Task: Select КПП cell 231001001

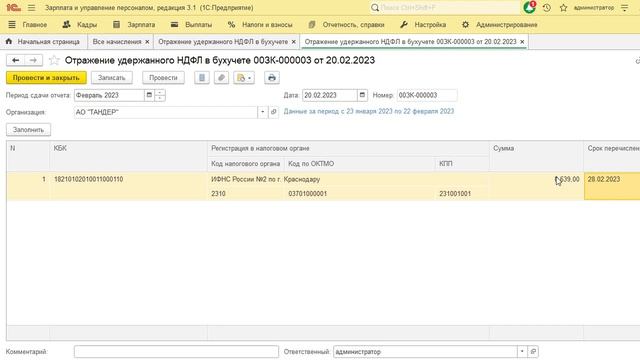Action: click(462, 193)
